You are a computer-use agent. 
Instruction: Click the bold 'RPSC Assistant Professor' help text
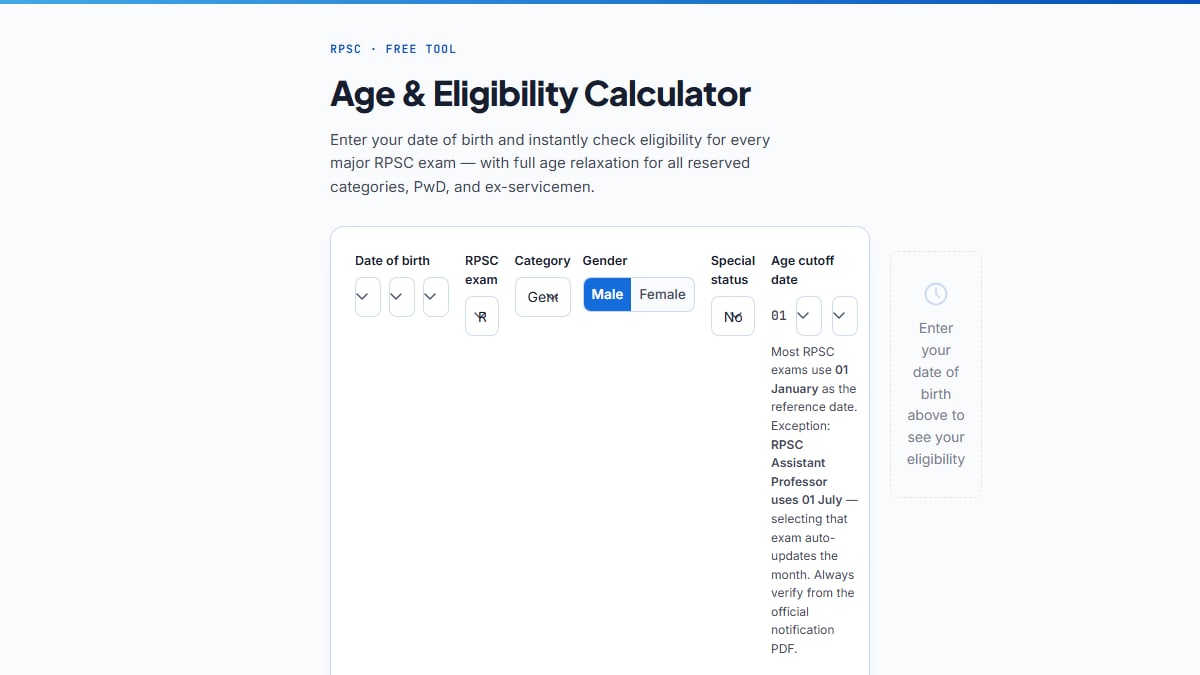799,463
